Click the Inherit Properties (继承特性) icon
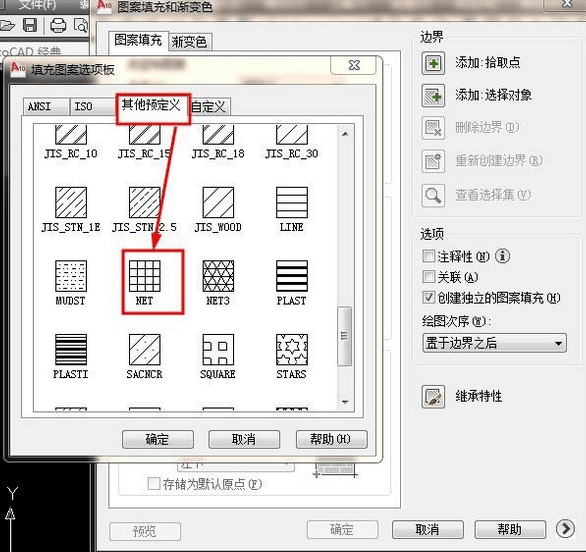Viewport: 586px width, 552px height. click(433, 397)
